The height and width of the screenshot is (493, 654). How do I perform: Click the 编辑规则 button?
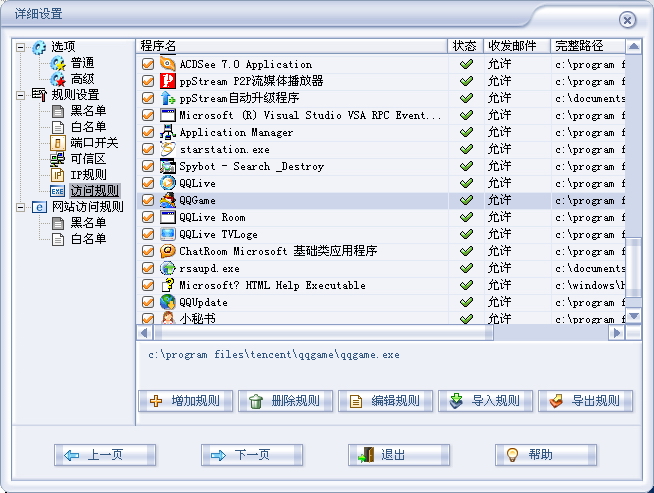(385, 401)
